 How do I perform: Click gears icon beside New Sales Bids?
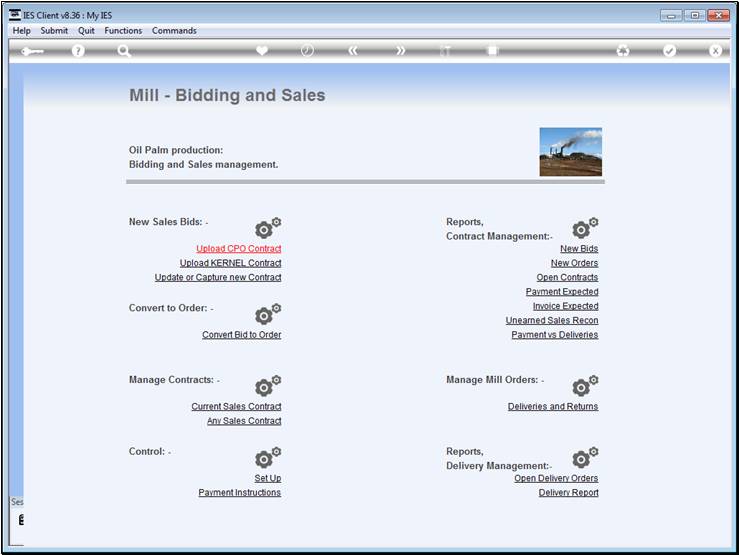tap(268, 228)
